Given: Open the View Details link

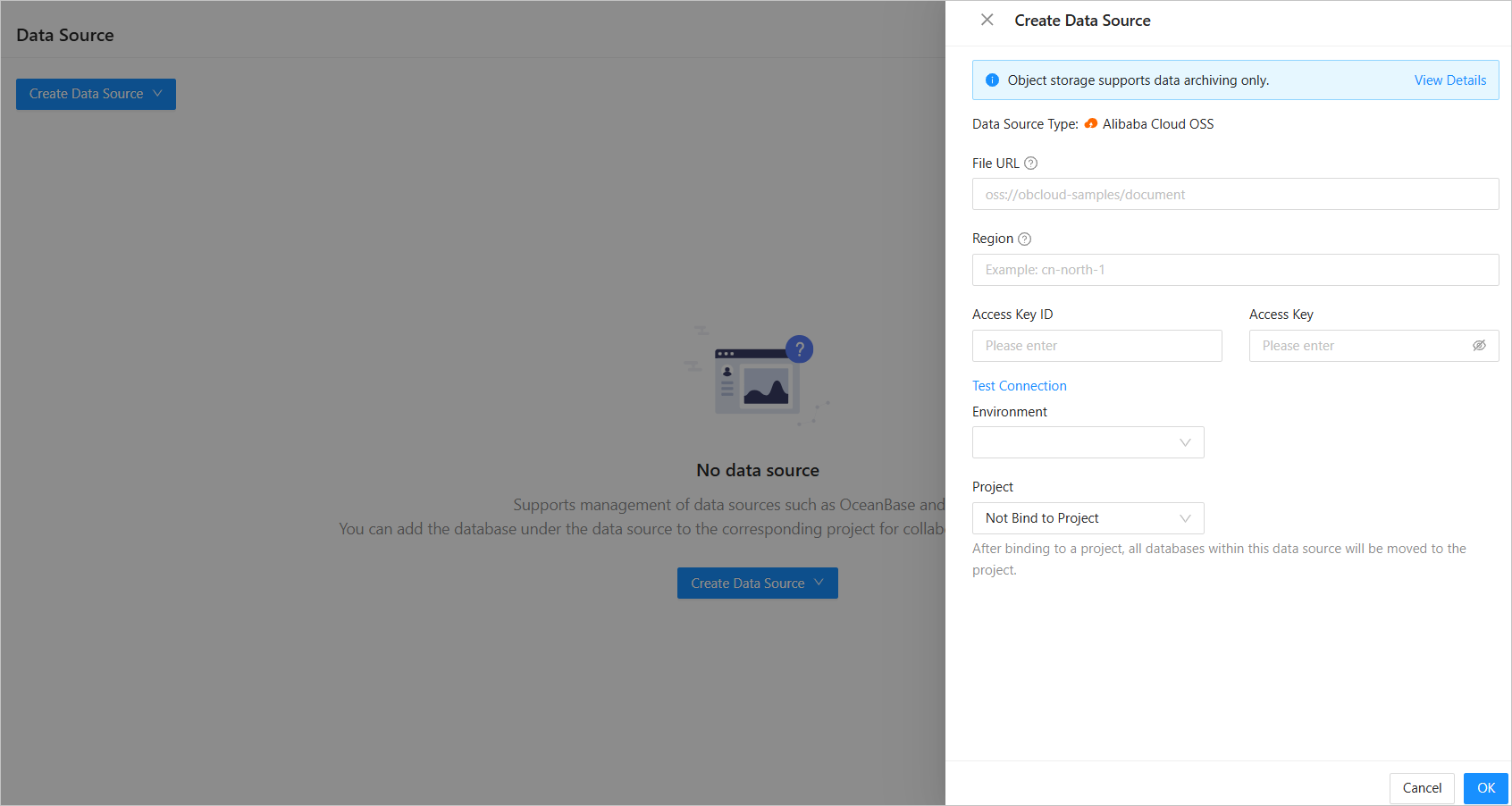Looking at the screenshot, I should pyautogui.click(x=1449, y=80).
